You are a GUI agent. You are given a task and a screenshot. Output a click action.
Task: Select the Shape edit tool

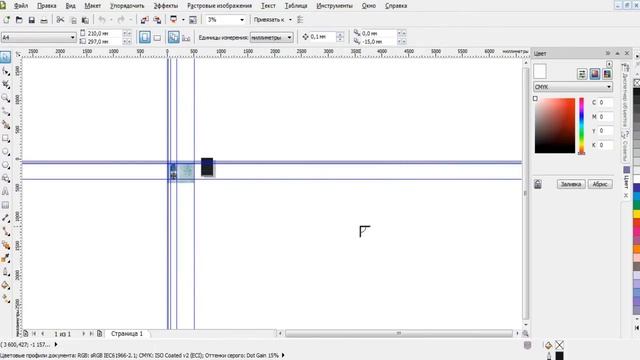click(x=6, y=71)
